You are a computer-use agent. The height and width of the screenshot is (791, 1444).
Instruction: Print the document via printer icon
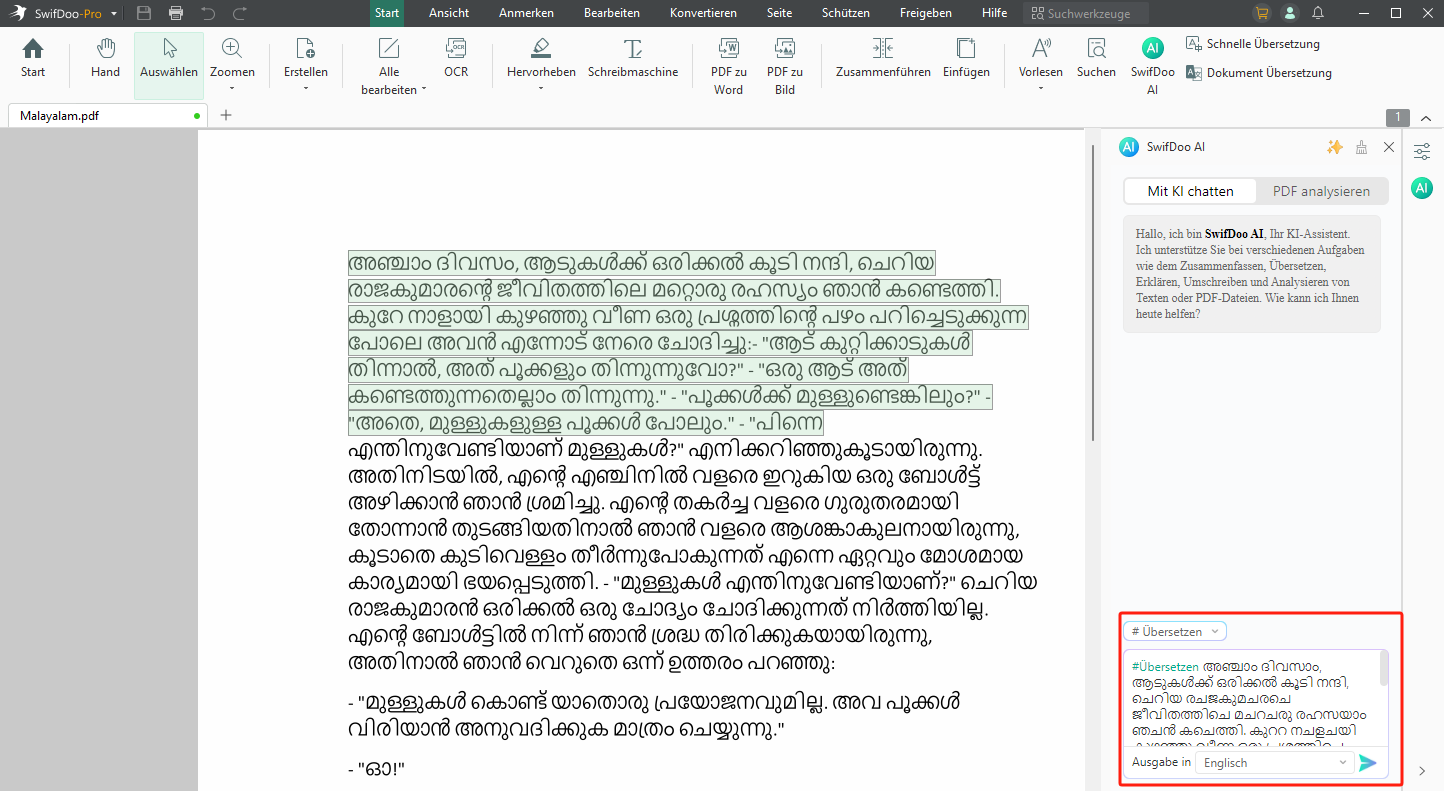176,13
